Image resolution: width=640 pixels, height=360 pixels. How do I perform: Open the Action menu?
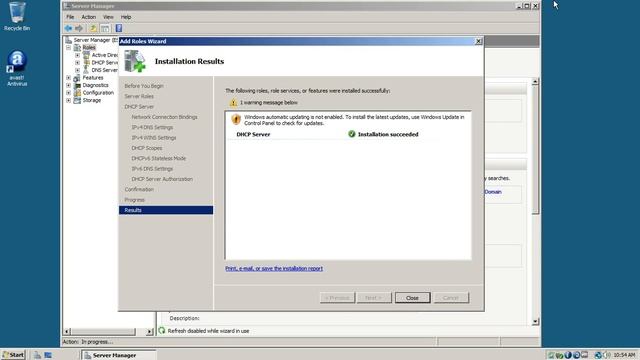click(x=89, y=17)
